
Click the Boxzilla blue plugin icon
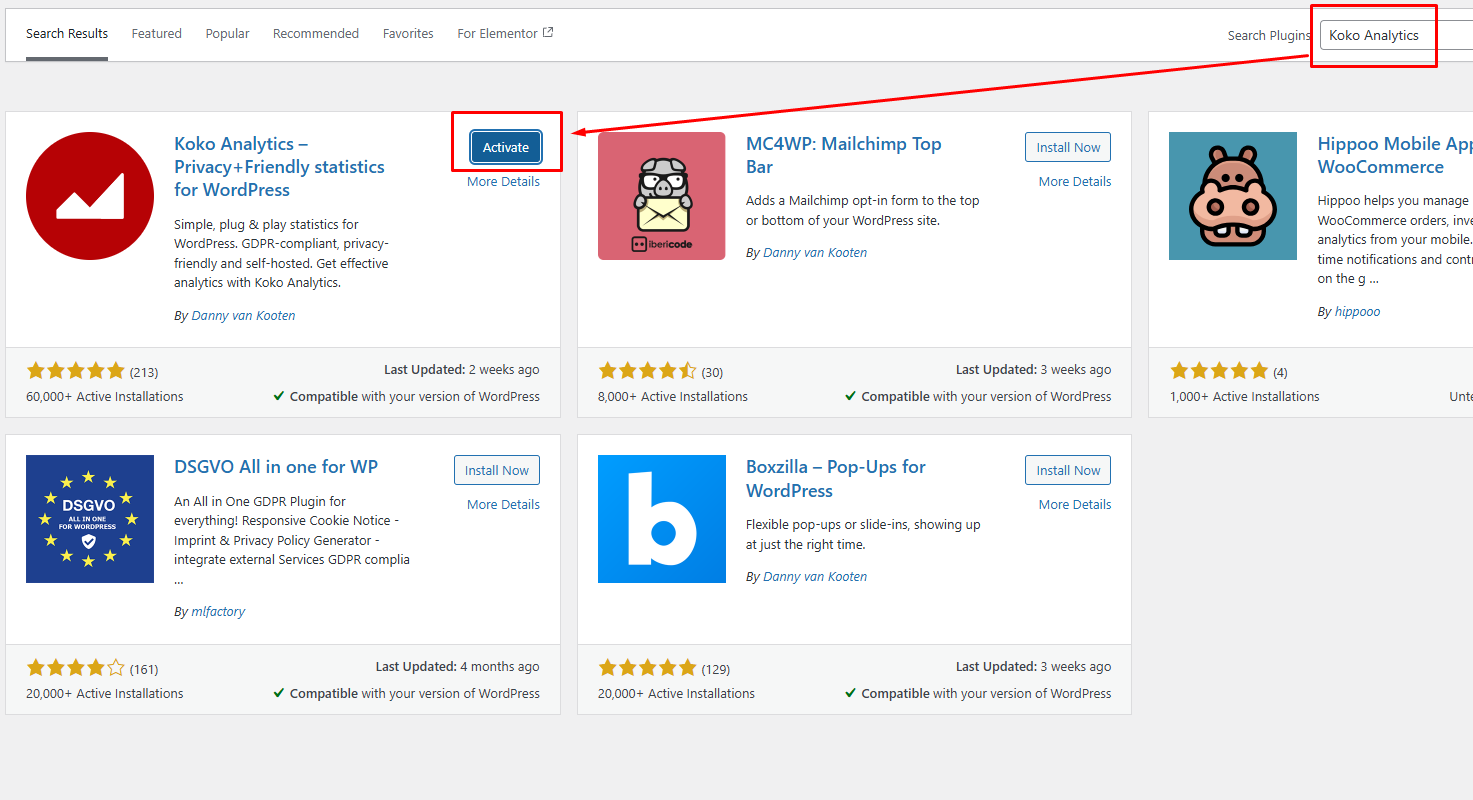[x=661, y=519]
